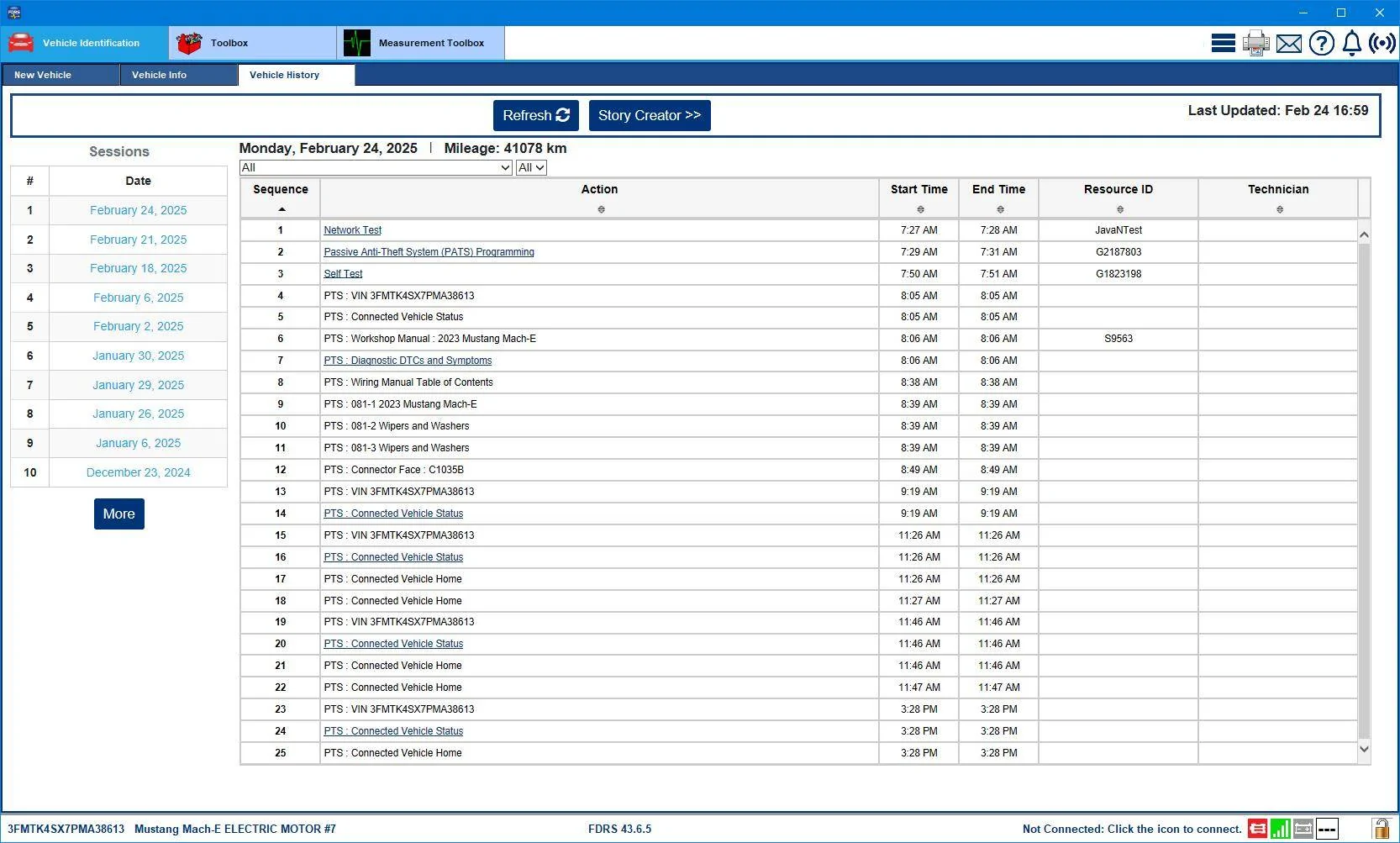Sort by the Sequence column arrow
1400x843 pixels.
click(282, 209)
